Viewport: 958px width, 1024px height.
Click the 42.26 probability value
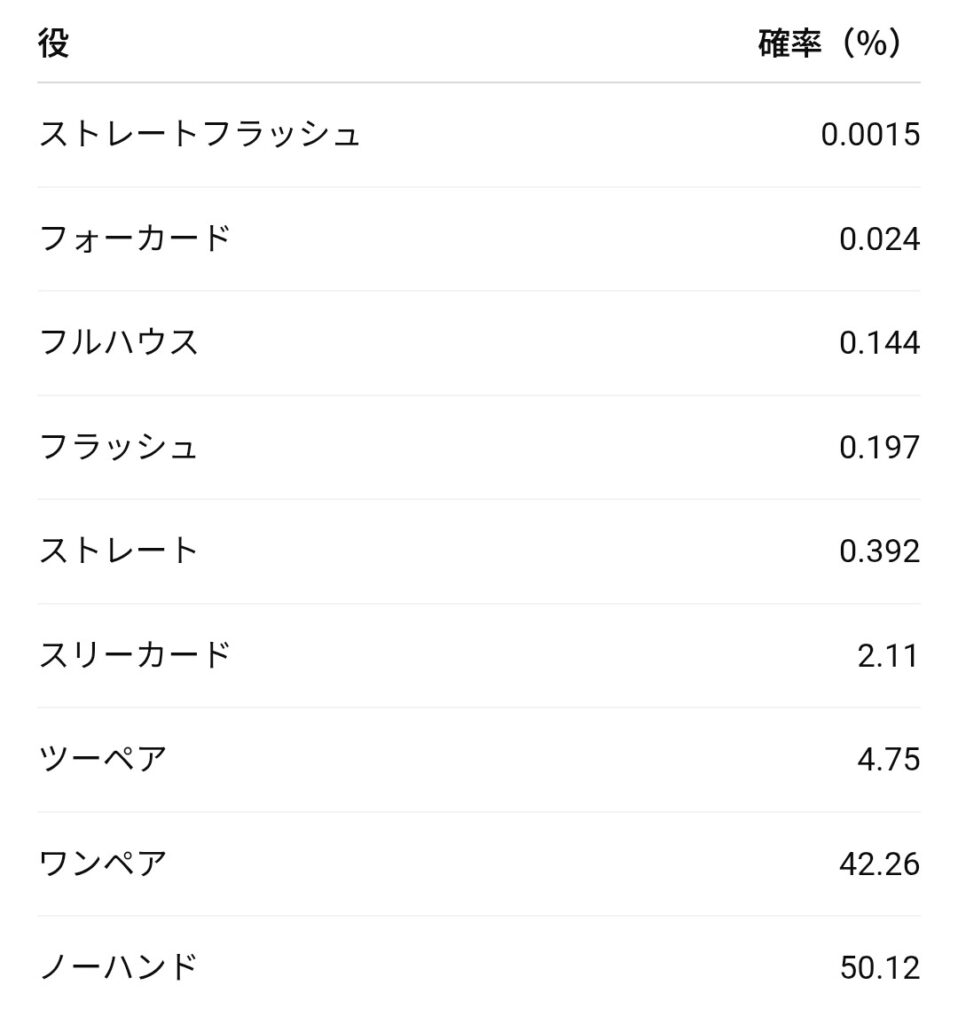click(x=879, y=863)
